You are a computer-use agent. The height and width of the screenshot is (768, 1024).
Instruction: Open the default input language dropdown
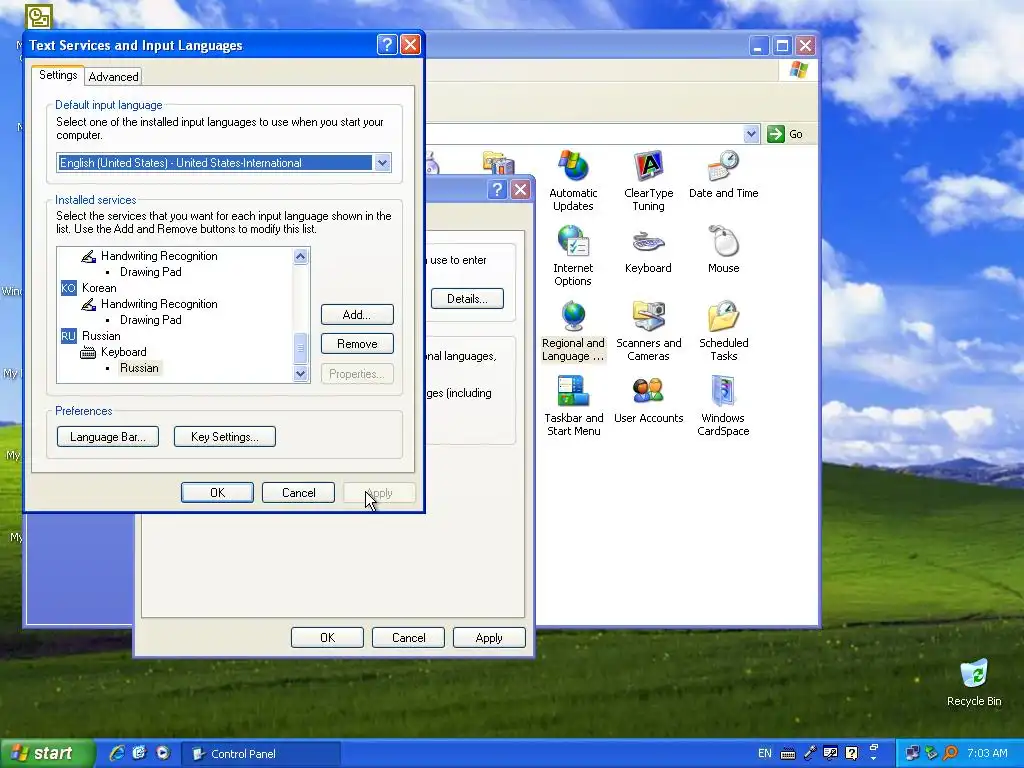(x=382, y=163)
